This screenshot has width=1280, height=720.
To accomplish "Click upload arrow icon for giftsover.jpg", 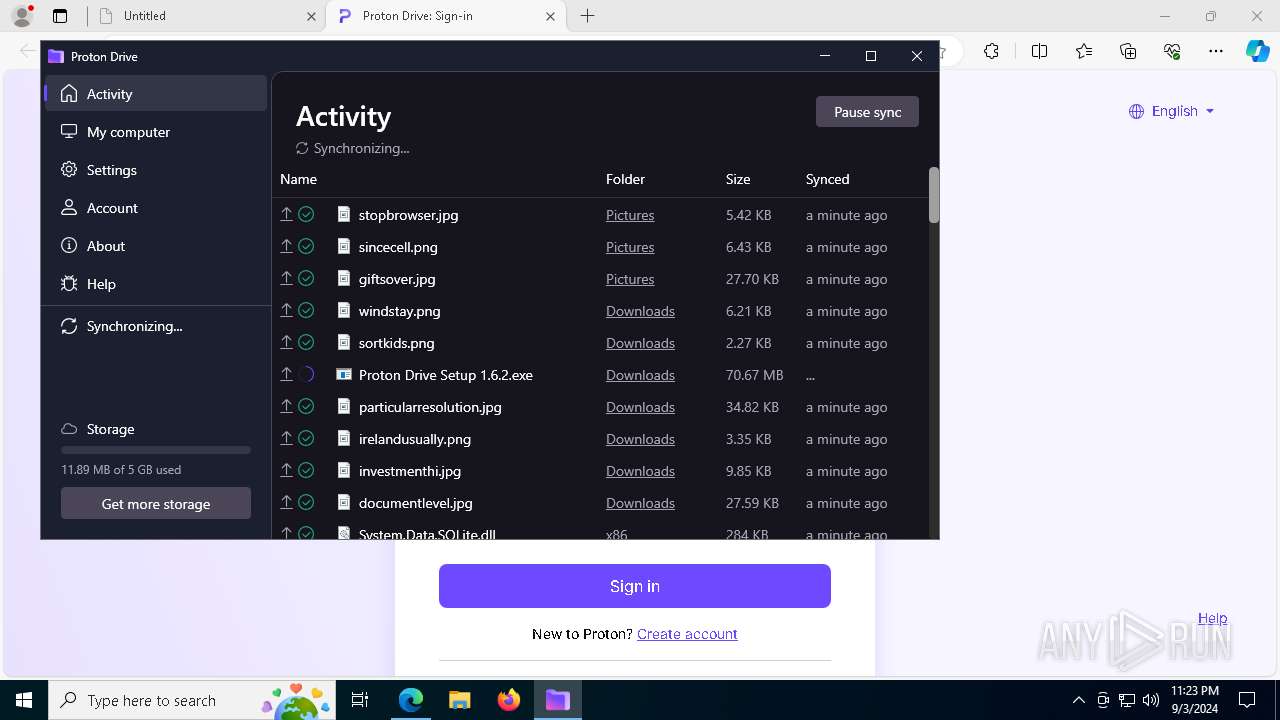I will tap(286, 278).
